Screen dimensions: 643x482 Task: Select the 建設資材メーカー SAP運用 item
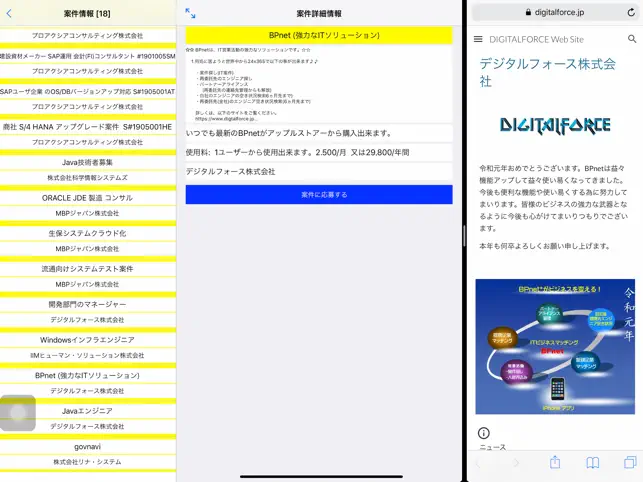pyautogui.click(x=88, y=56)
